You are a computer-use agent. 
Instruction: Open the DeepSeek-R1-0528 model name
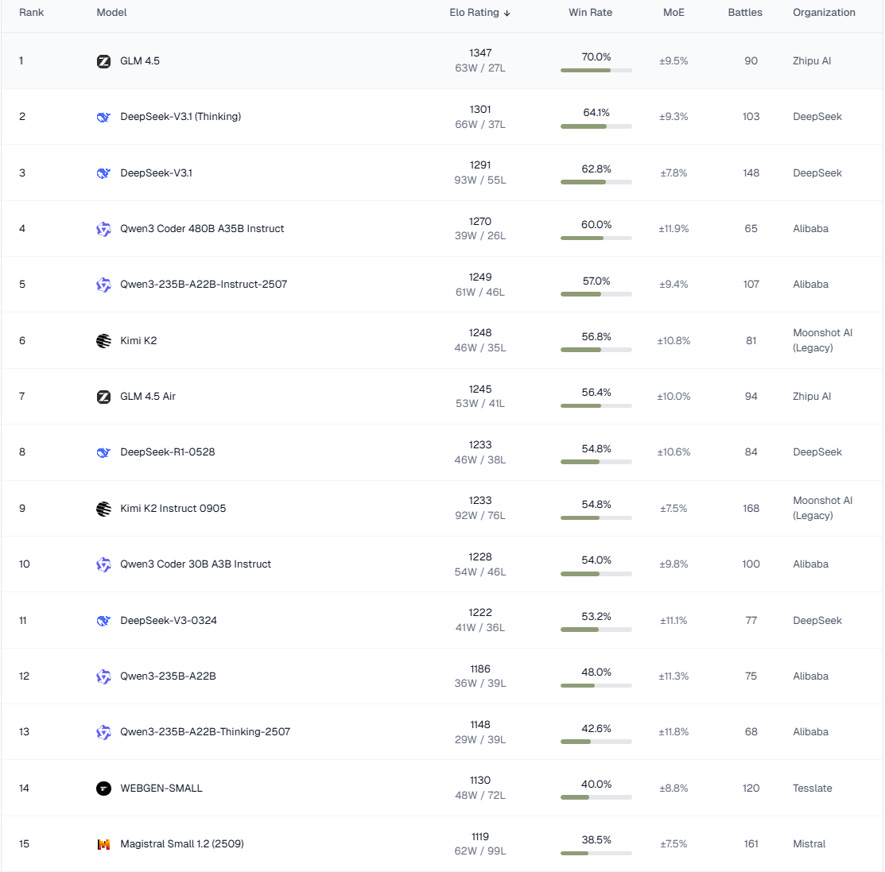pos(168,452)
